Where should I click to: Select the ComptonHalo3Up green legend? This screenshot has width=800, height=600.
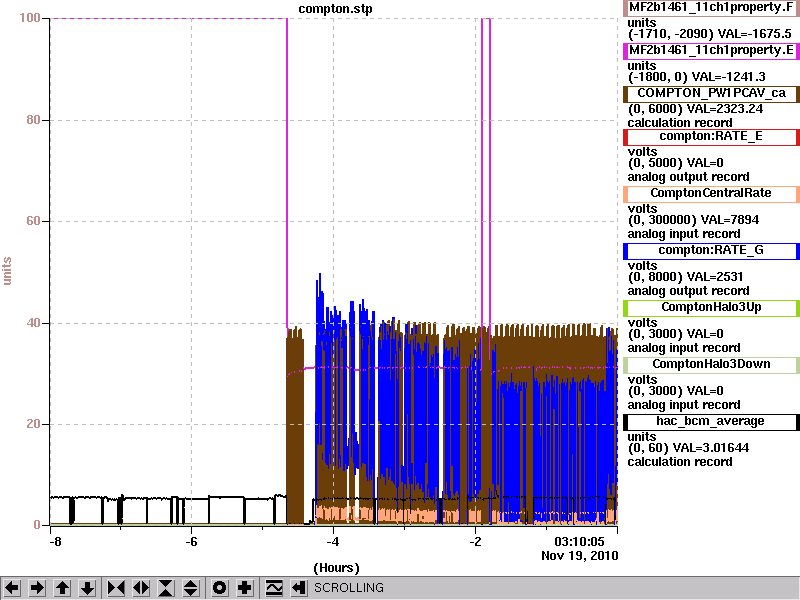coord(711,308)
